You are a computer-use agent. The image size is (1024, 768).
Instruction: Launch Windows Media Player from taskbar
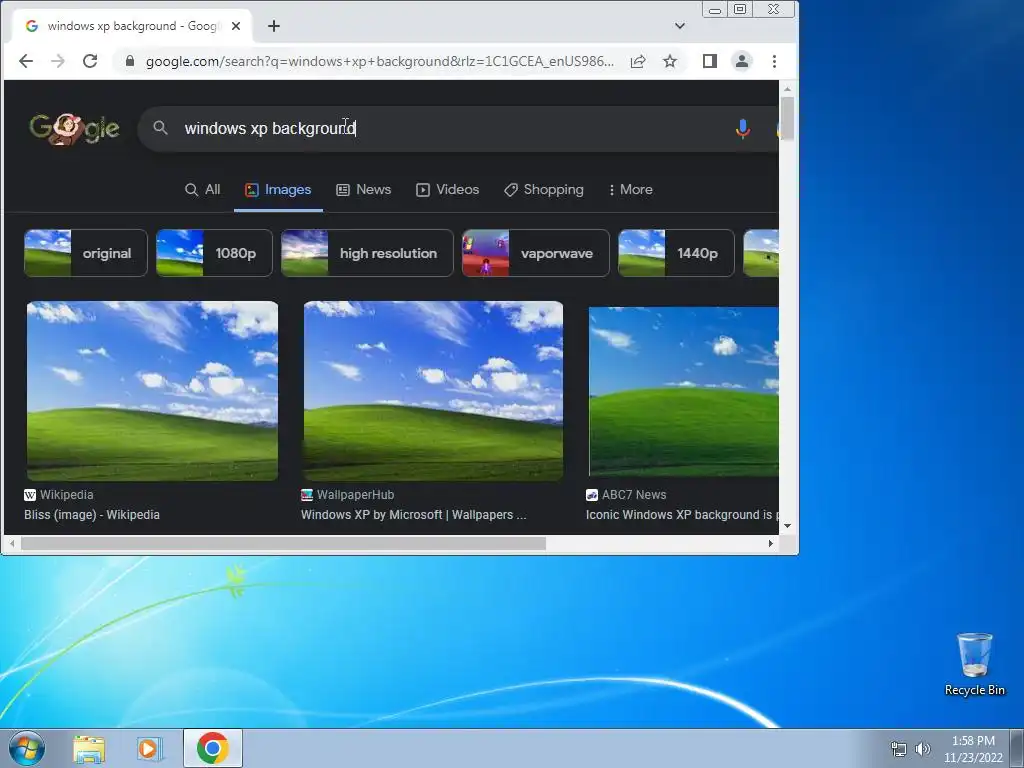pyautogui.click(x=149, y=749)
